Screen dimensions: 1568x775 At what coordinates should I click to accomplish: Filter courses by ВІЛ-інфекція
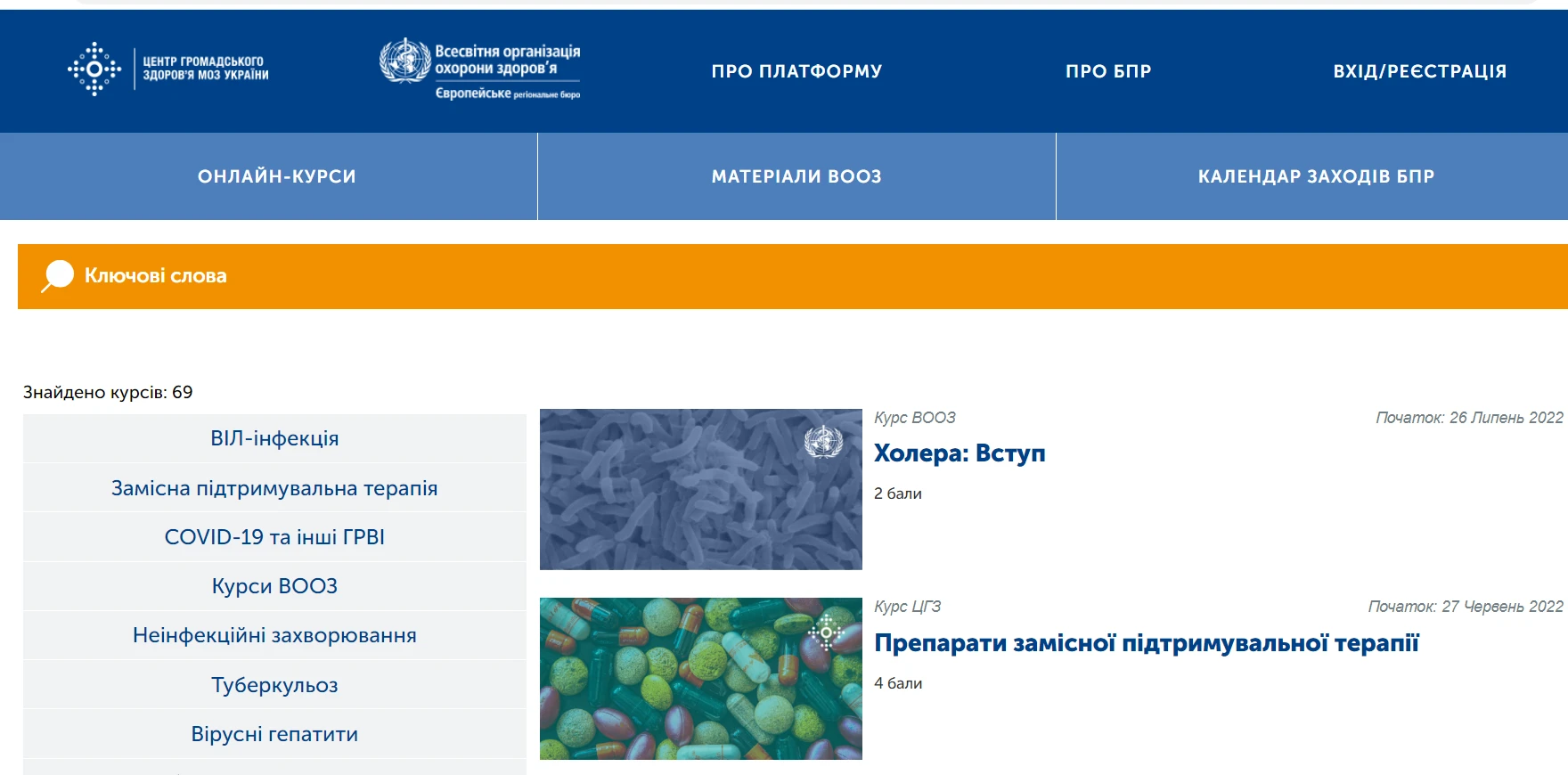pyautogui.click(x=274, y=438)
